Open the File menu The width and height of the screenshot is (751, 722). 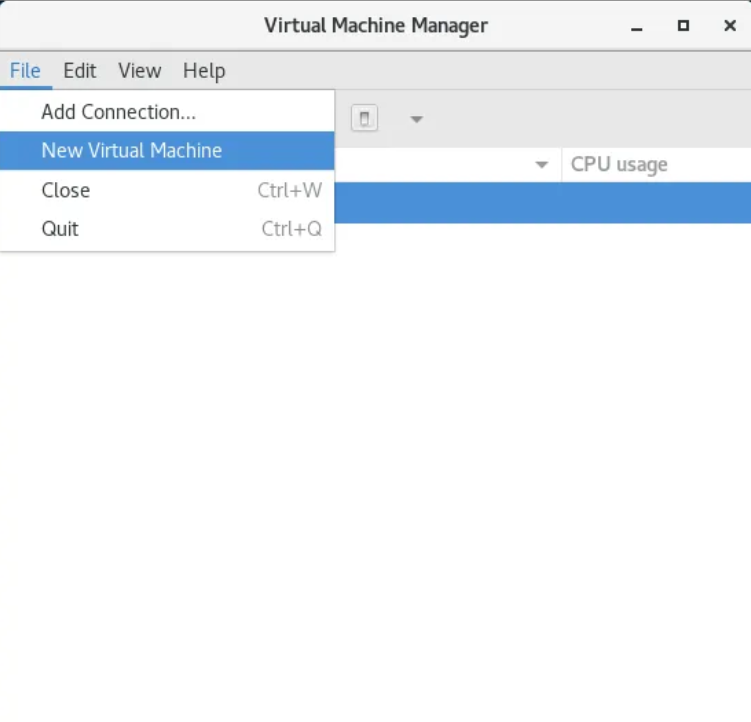click(25, 71)
